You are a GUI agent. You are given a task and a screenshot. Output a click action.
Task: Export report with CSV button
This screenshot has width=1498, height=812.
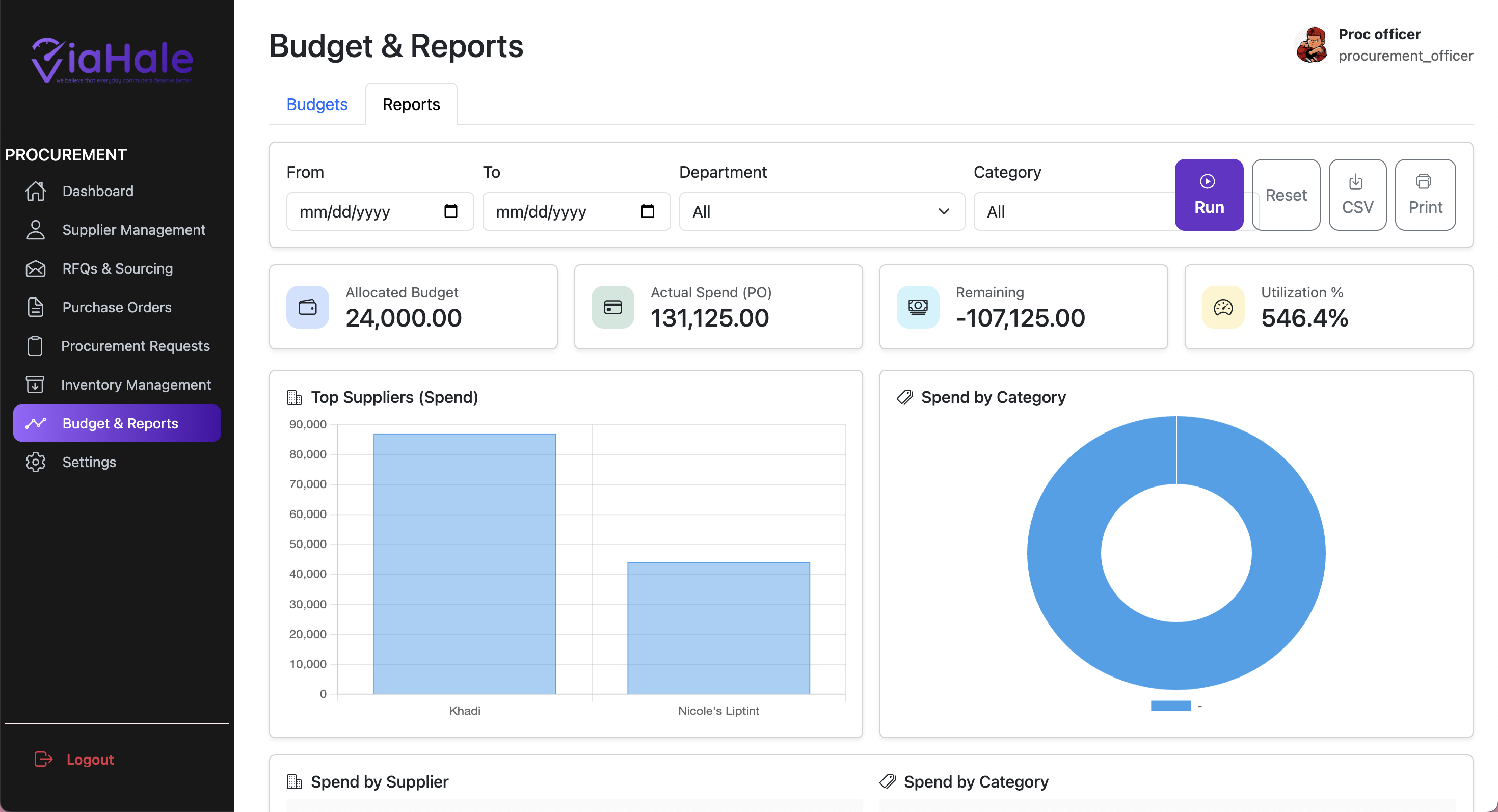[x=1357, y=195]
